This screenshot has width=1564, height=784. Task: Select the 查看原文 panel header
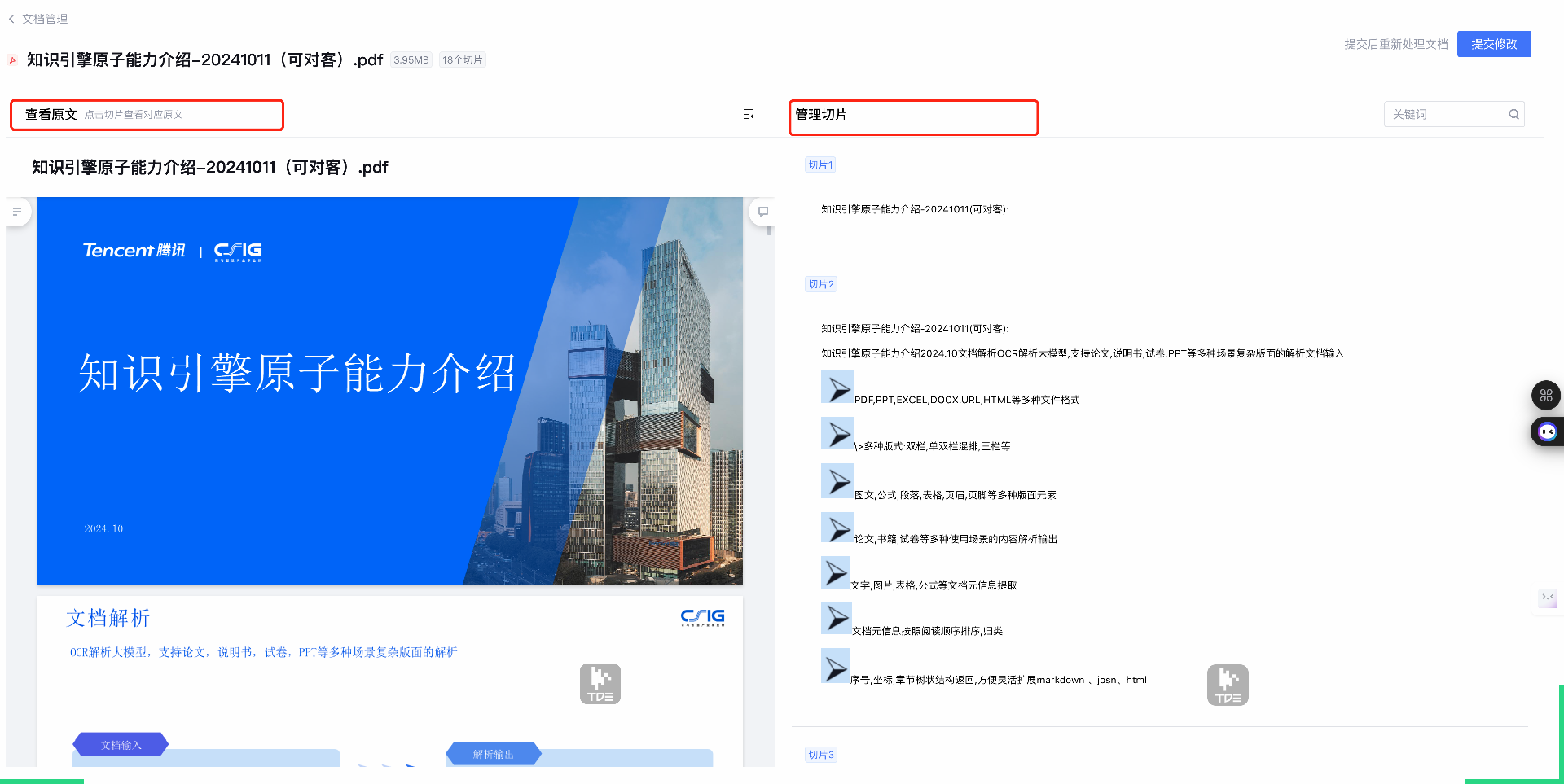click(51, 115)
